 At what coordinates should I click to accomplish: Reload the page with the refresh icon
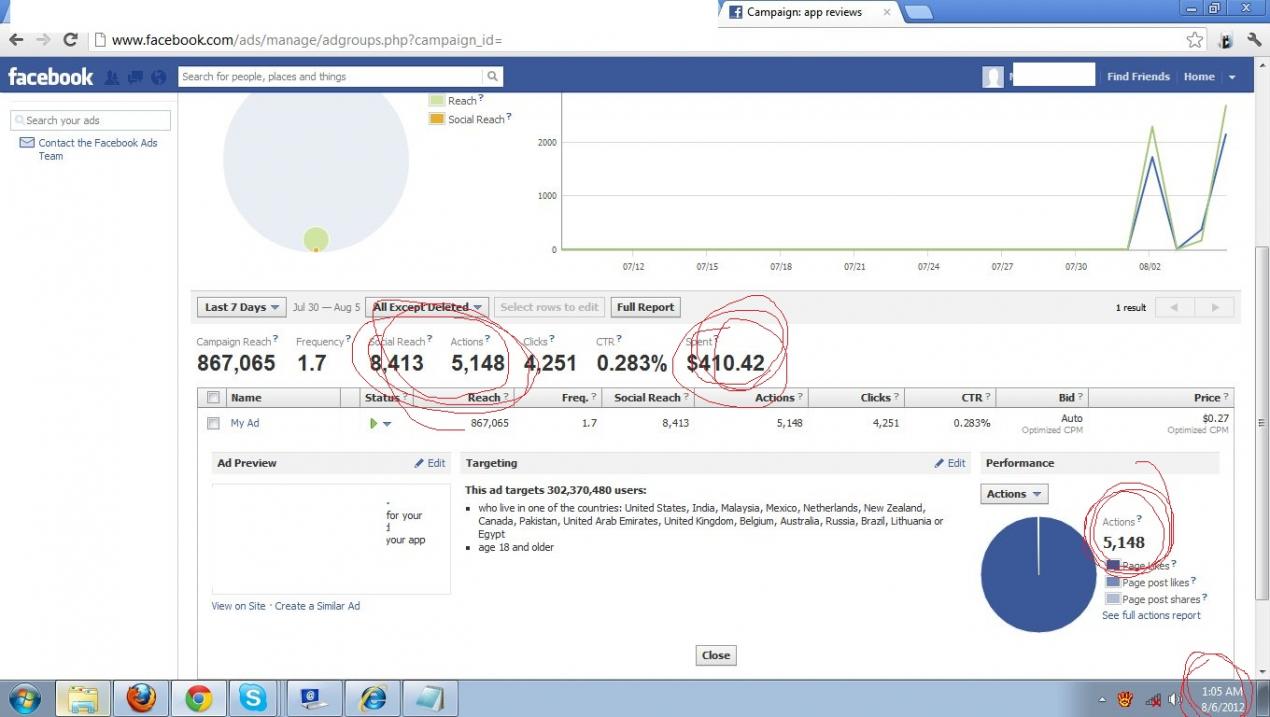coord(70,40)
